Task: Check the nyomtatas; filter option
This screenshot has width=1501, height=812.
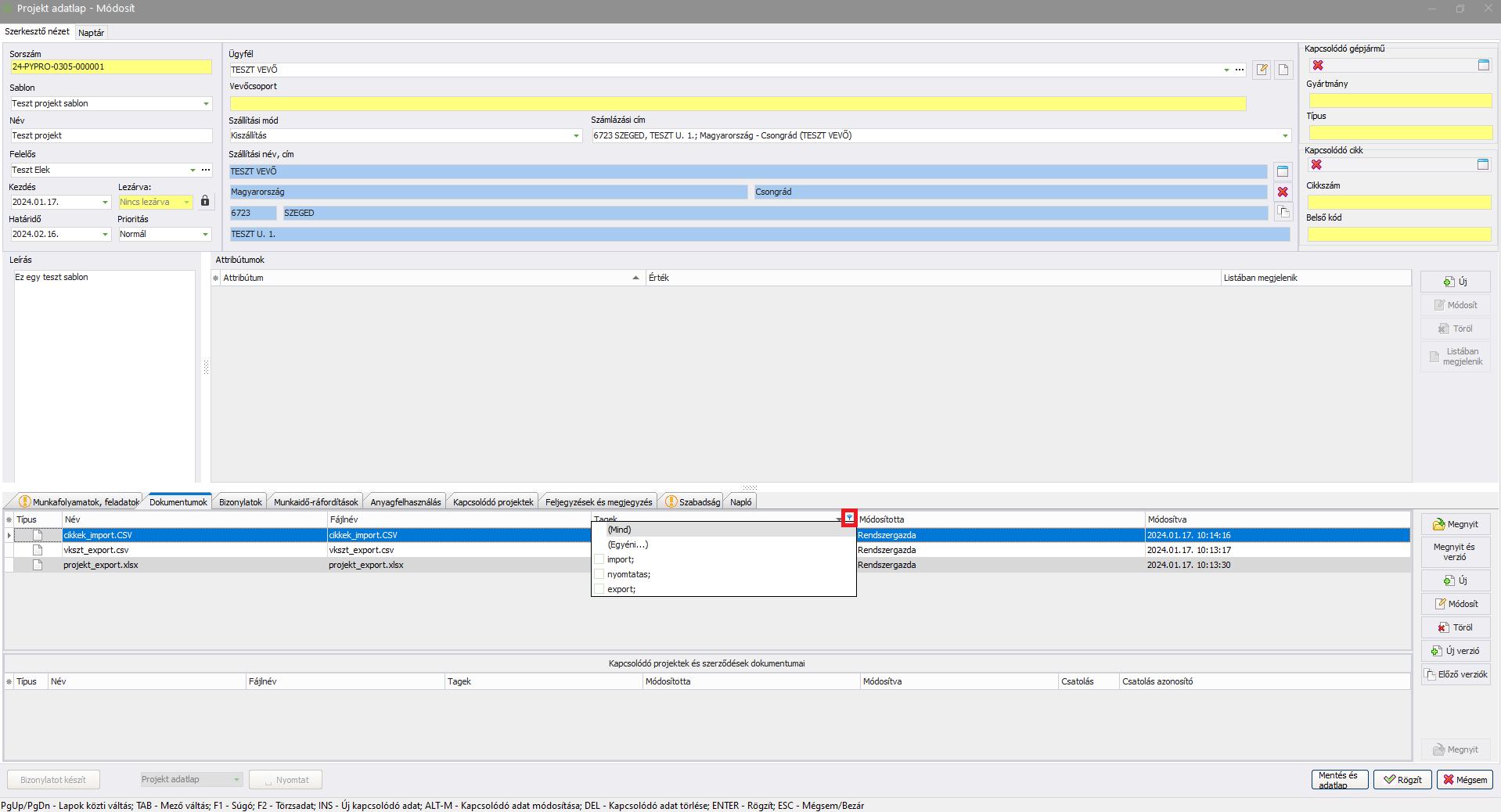Action: click(x=599, y=574)
